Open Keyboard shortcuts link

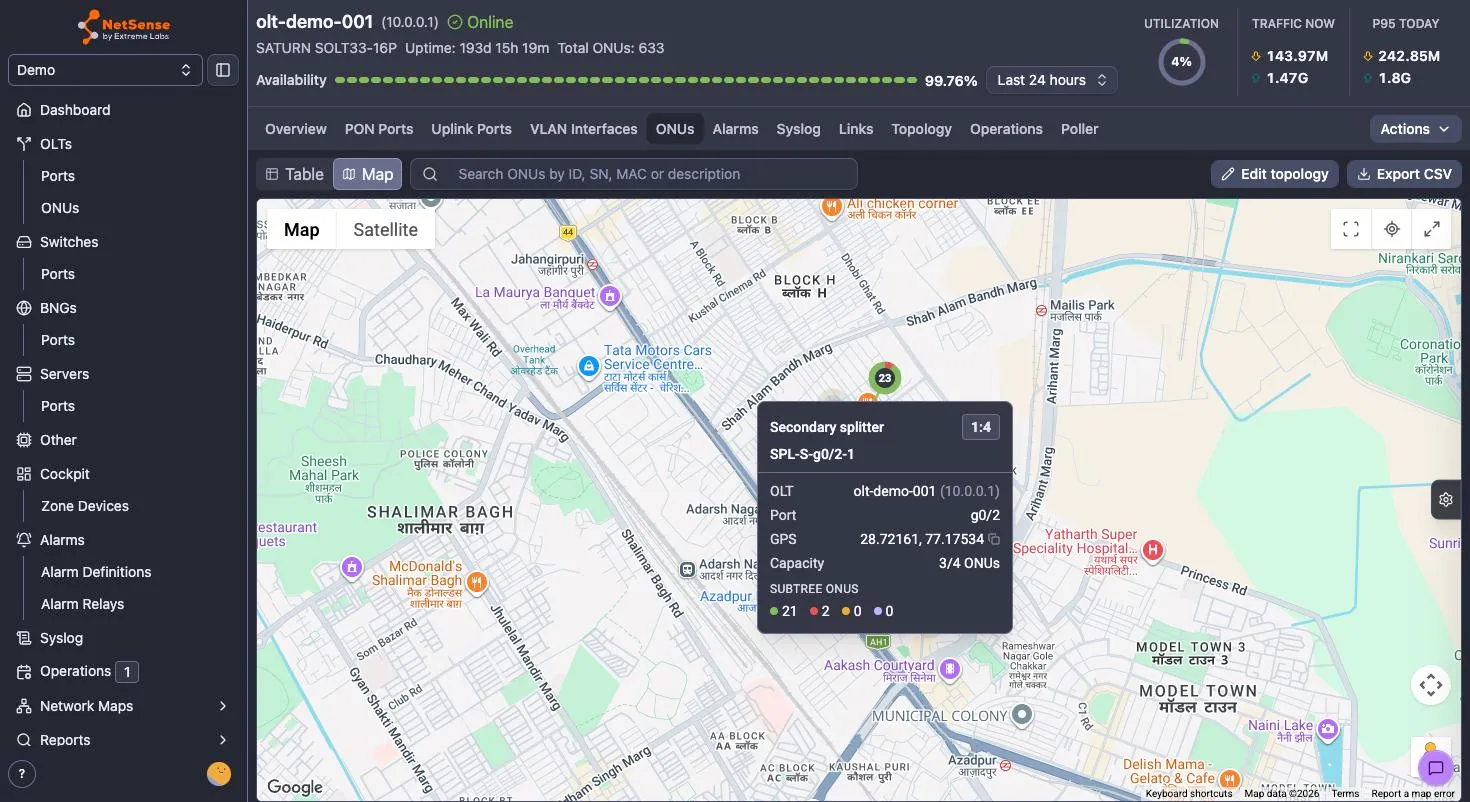point(1189,794)
